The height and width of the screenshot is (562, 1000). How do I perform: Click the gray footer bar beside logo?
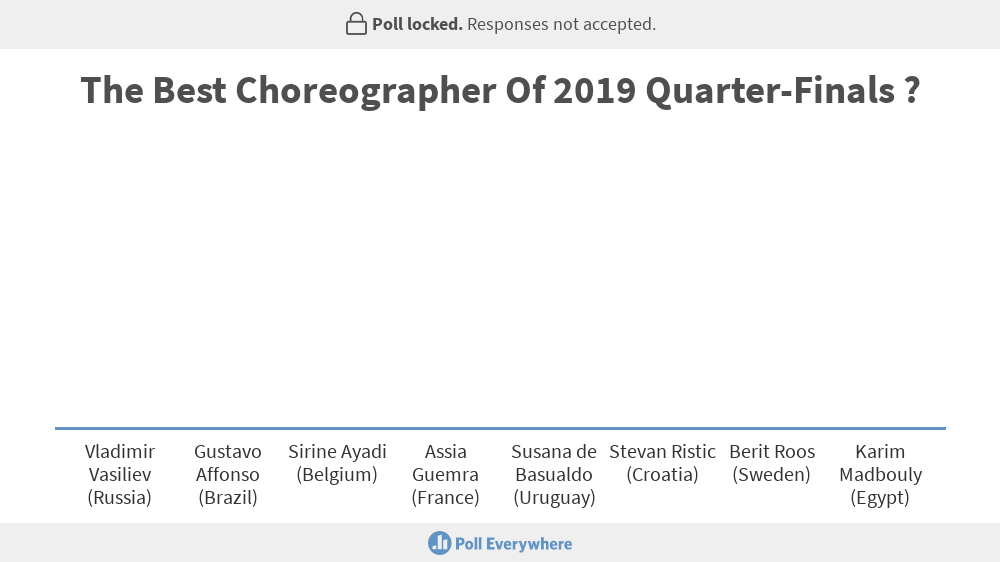point(765,543)
